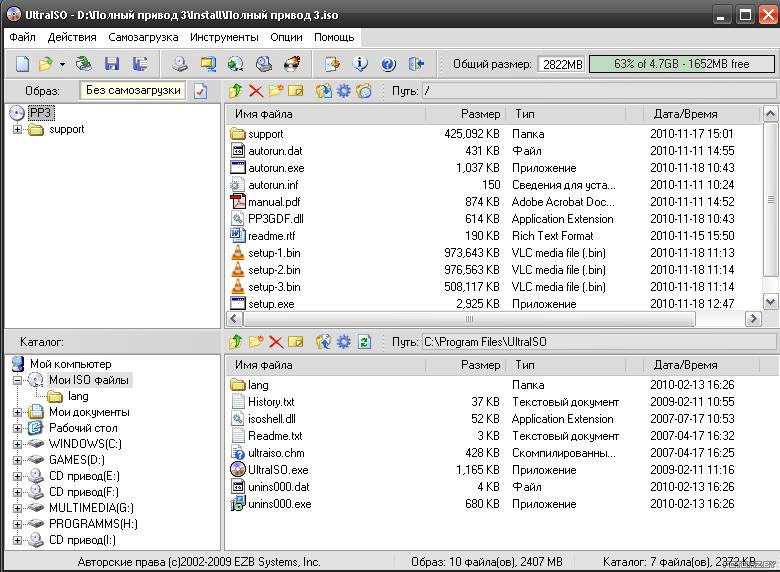
Task: Click New Folder icon in image pane toolbar
Action: pyautogui.click(x=276, y=91)
